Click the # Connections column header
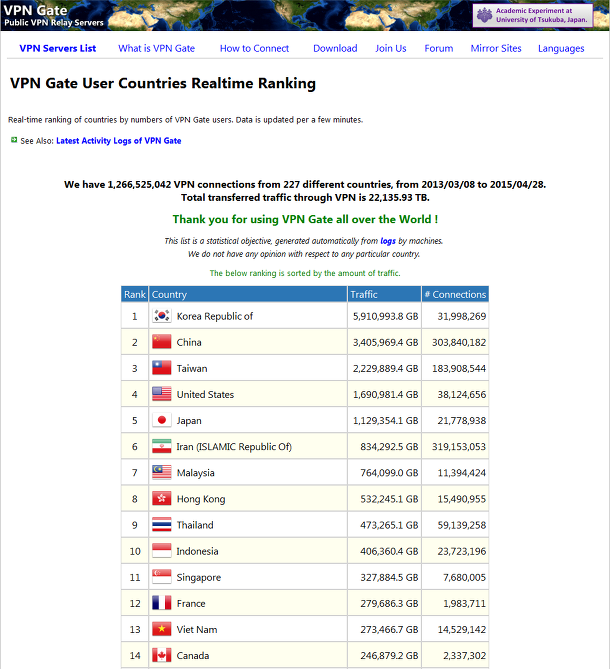This screenshot has height=669, width=610. click(x=455, y=294)
